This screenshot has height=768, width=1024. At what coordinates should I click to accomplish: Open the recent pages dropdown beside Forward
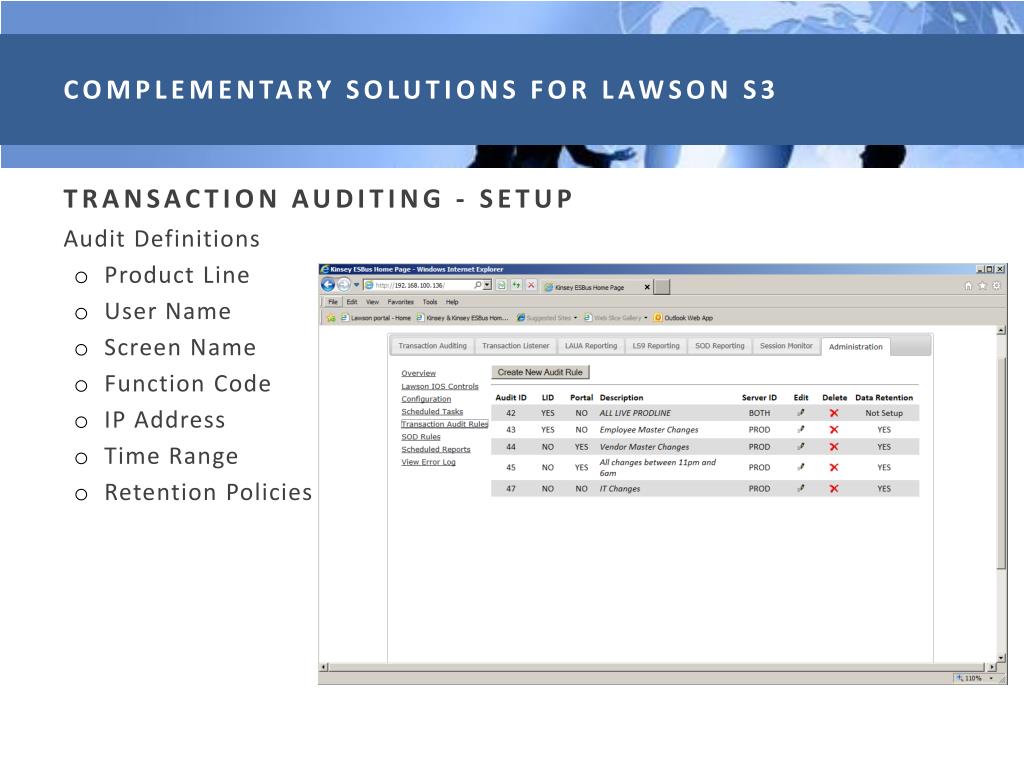coord(357,285)
